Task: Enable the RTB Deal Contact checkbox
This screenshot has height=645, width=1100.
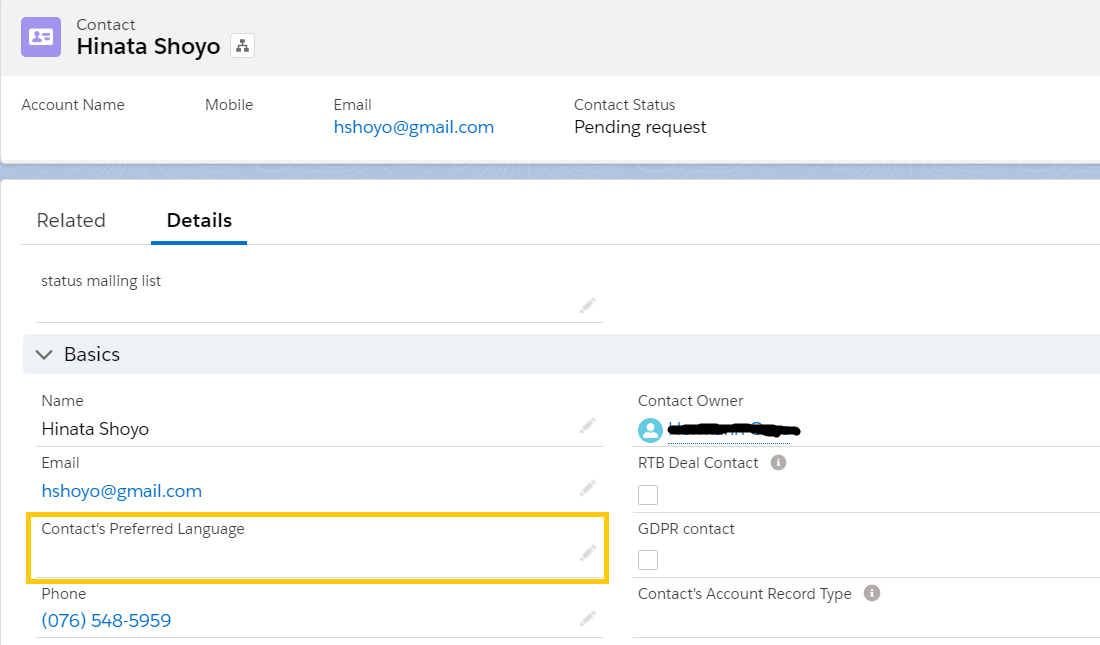Action: coord(648,494)
